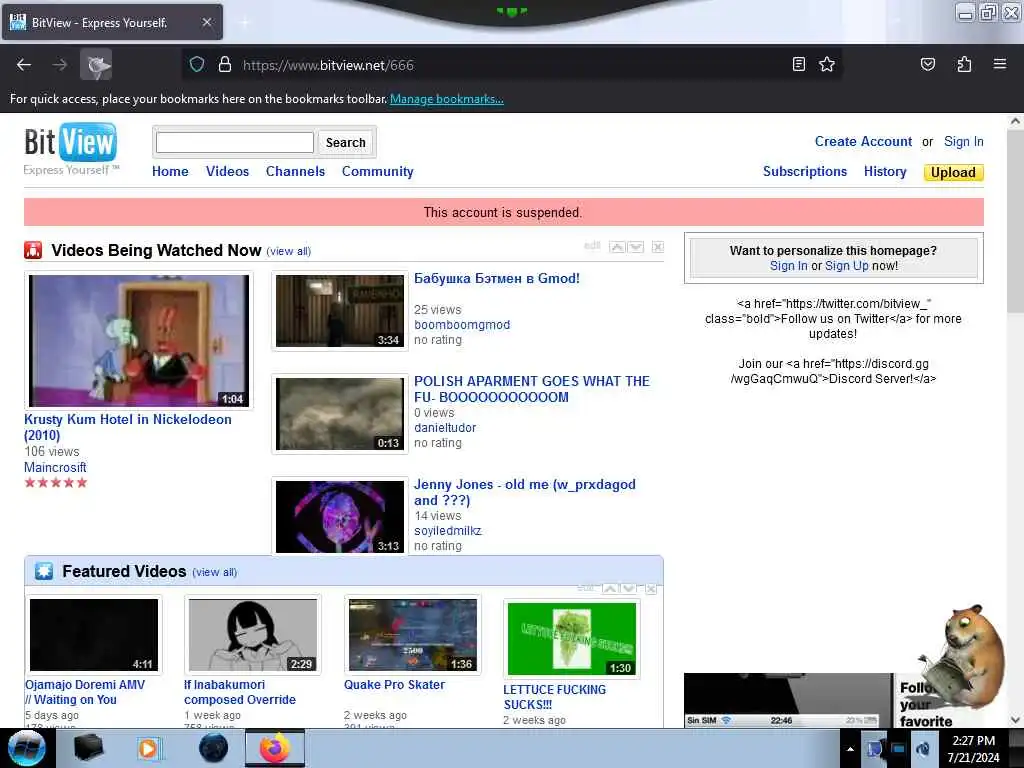Click the Search button
The image size is (1024, 768).
[345, 142]
